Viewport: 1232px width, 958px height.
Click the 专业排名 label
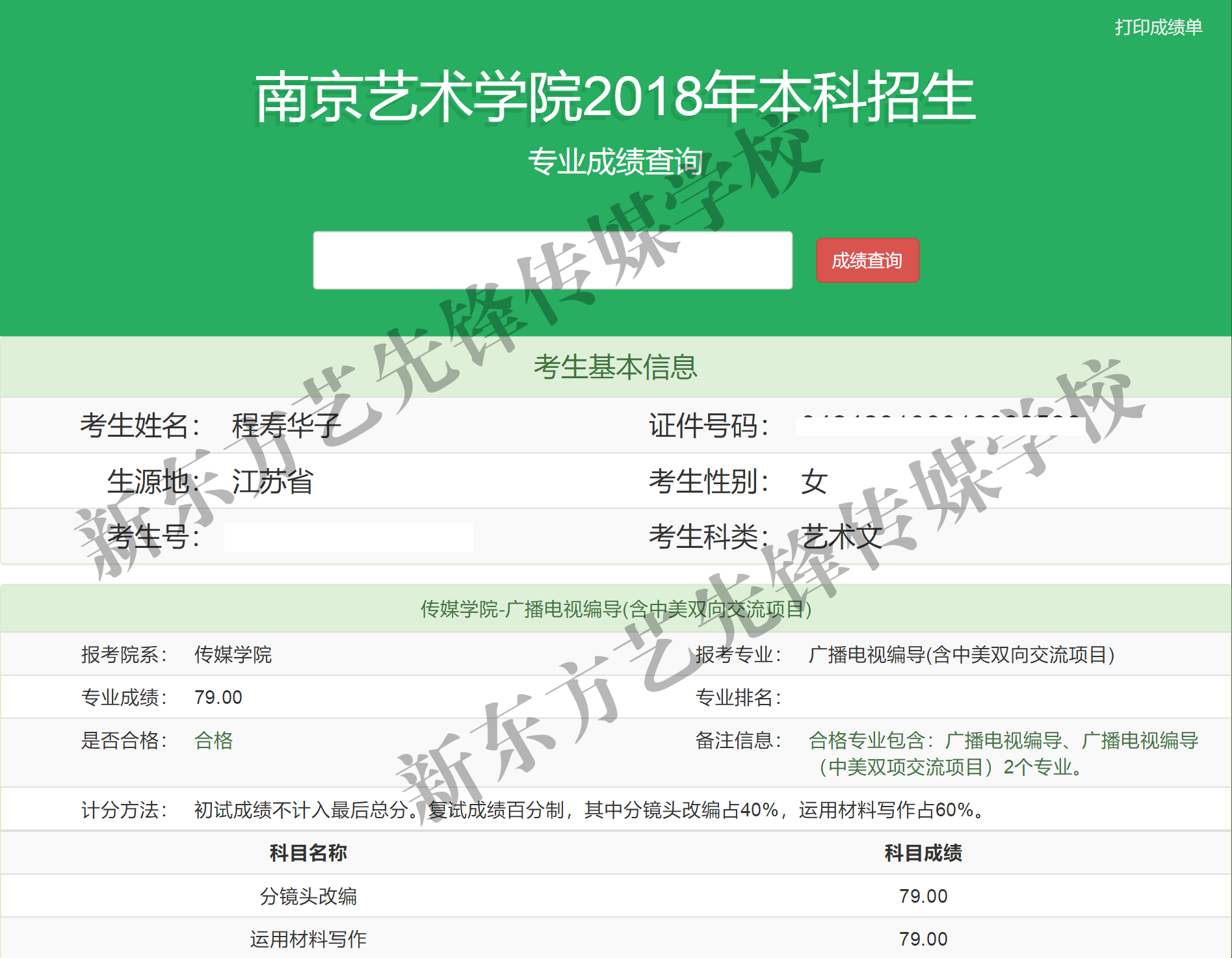click(x=739, y=697)
